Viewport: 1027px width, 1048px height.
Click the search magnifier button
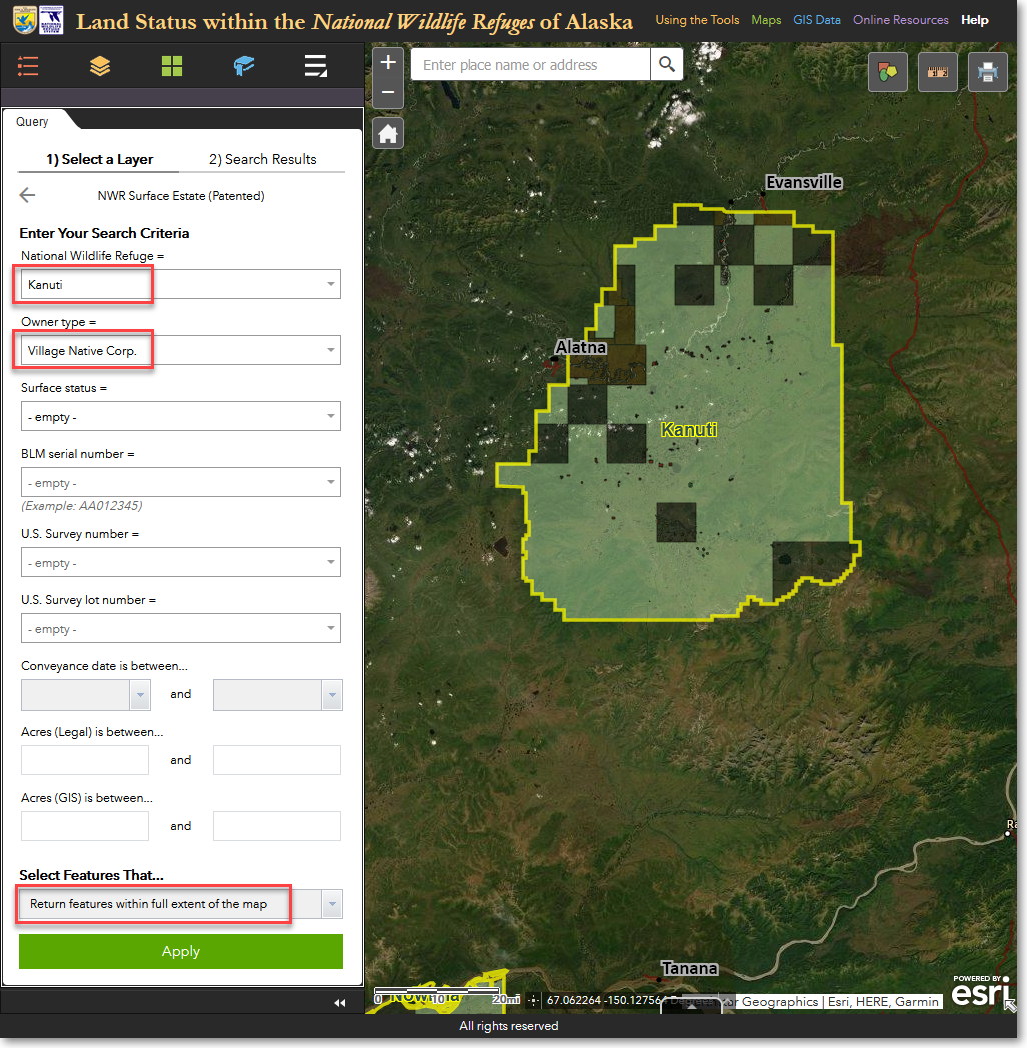pyautogui.click(x=666, y=65)
